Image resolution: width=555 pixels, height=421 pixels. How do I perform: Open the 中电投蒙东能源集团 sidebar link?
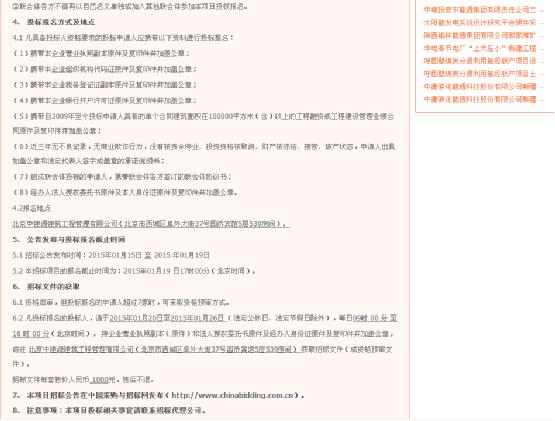coord(480,10)
